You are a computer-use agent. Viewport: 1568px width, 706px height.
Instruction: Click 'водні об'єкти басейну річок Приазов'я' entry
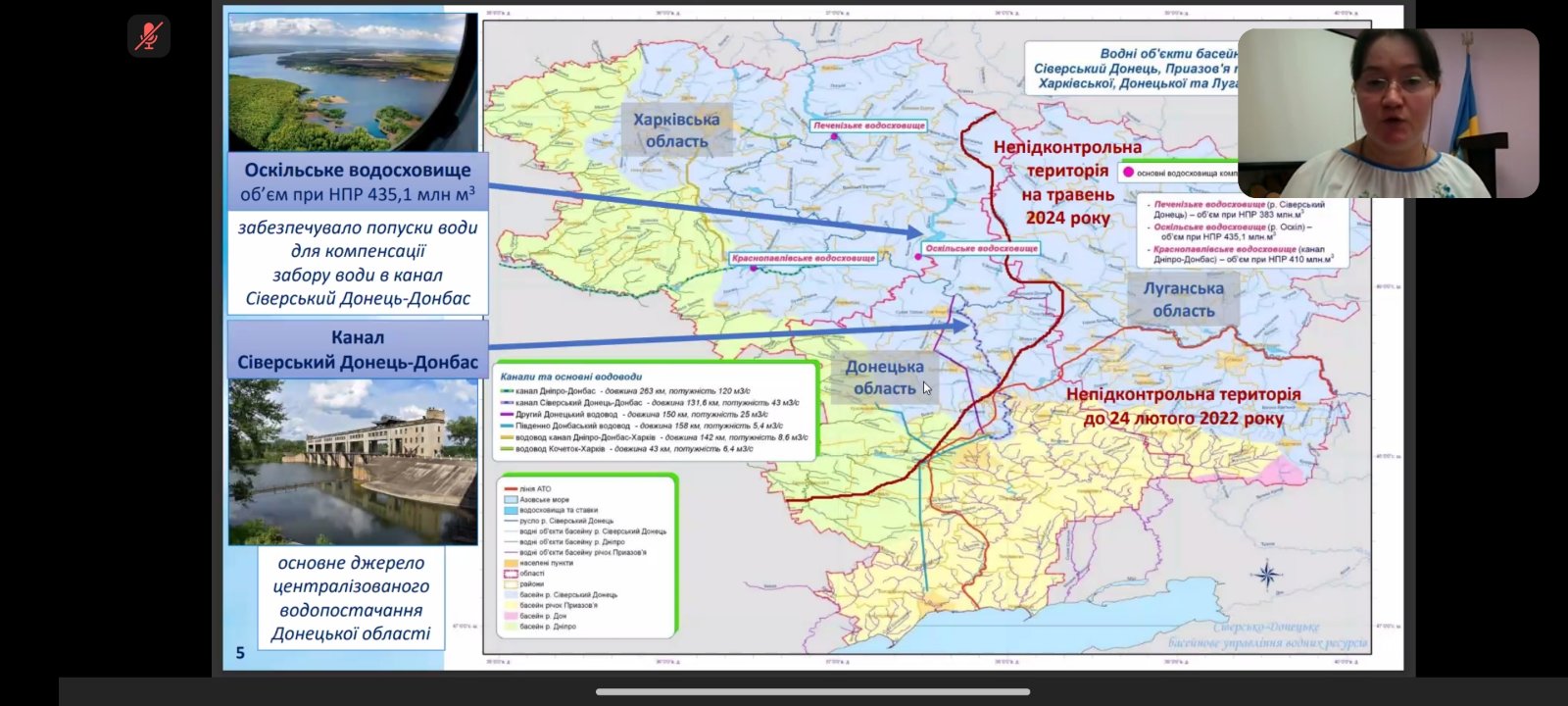[575, 552]
